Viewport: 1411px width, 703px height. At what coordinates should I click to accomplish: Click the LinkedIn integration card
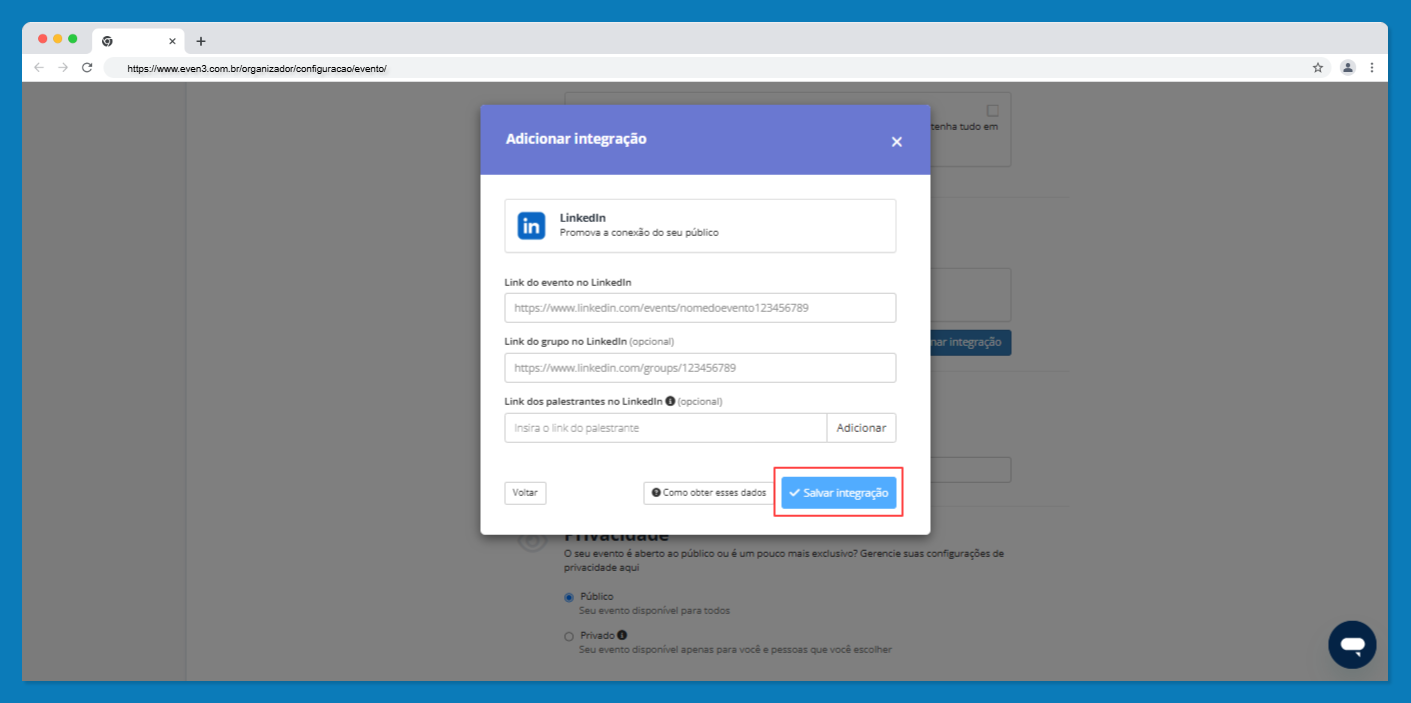tap(700, 226)
